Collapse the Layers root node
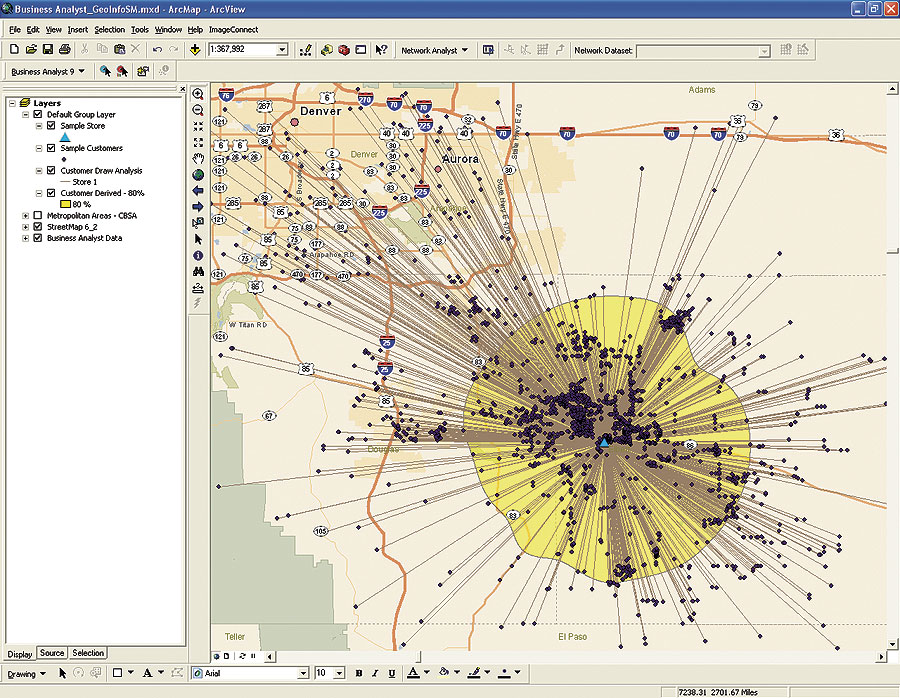The width and height of the screenshot is (900, 698). [x=12, y=103]
